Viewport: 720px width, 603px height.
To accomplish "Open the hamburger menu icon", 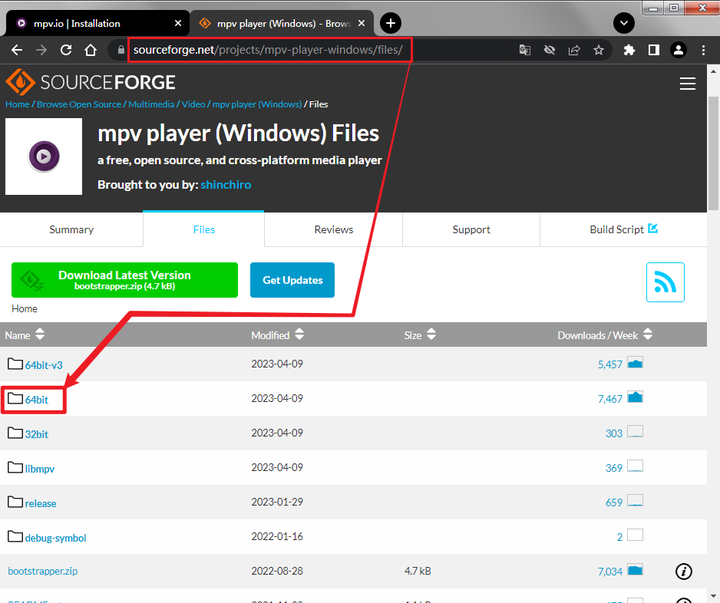I will 687,84.
